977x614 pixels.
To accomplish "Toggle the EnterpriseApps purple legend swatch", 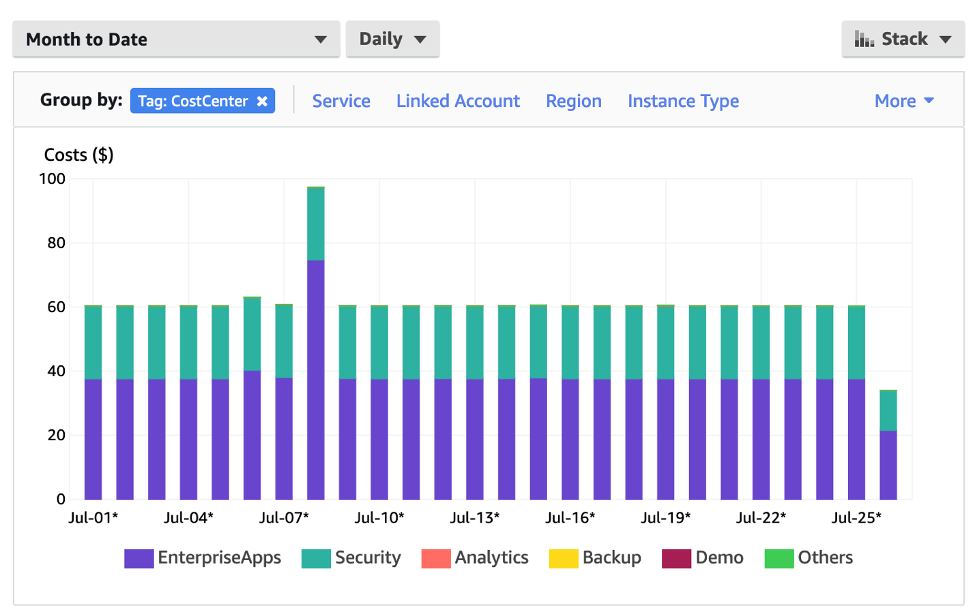I will [x=139, y=558].
